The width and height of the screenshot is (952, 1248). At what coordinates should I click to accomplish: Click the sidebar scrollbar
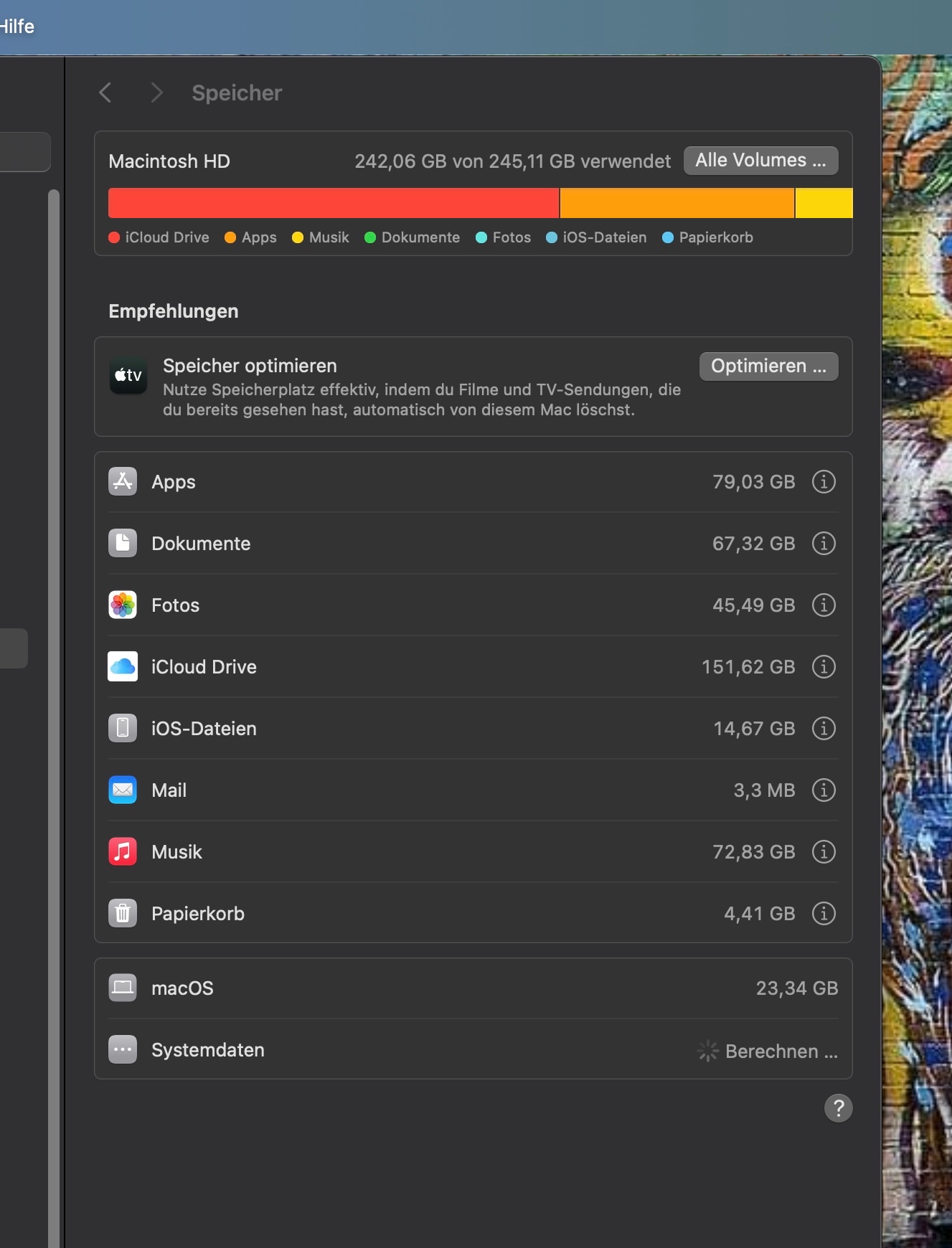(x=54, y=717)
